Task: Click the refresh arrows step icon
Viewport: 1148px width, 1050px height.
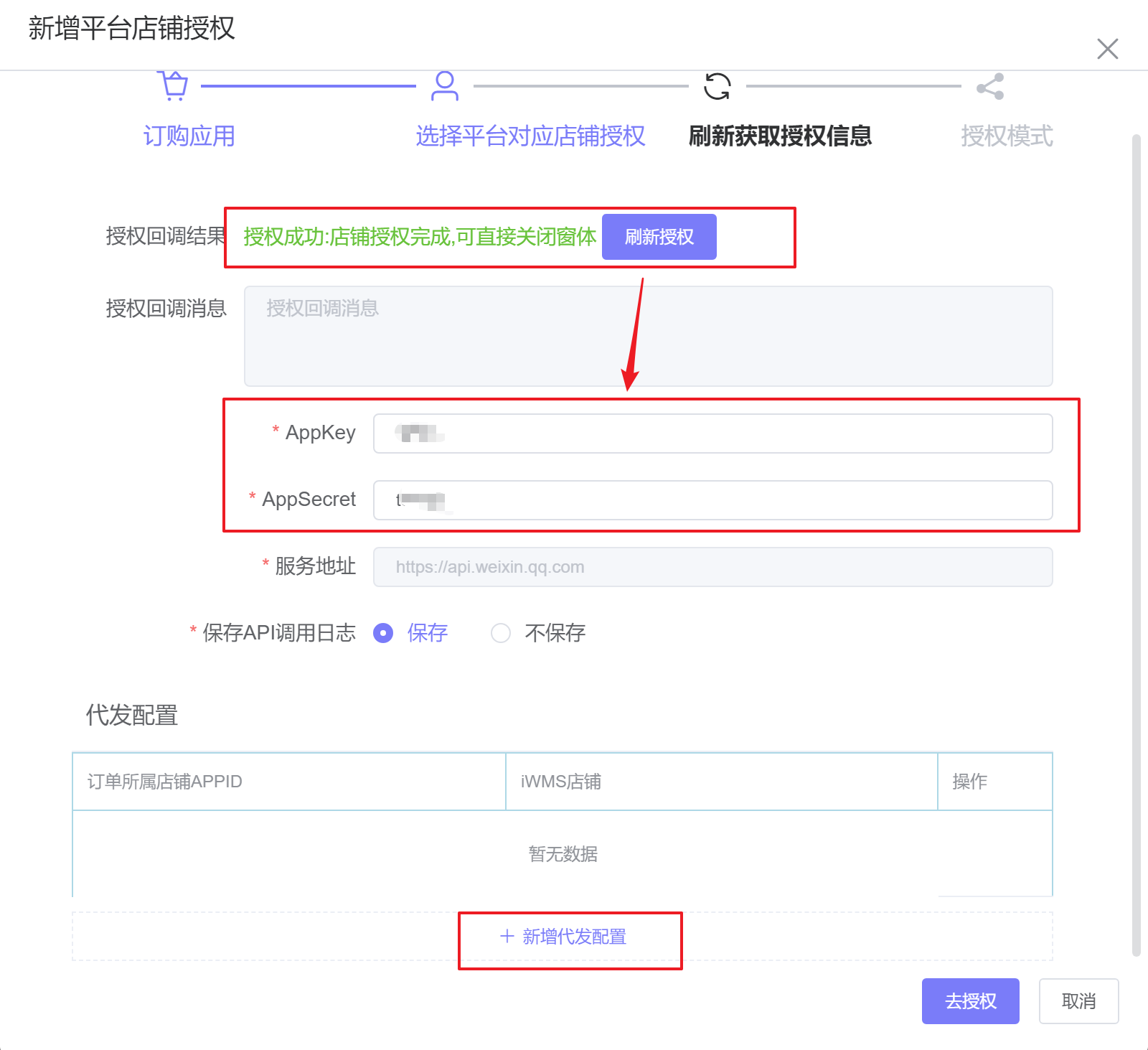Action: (x=717, y=86)
